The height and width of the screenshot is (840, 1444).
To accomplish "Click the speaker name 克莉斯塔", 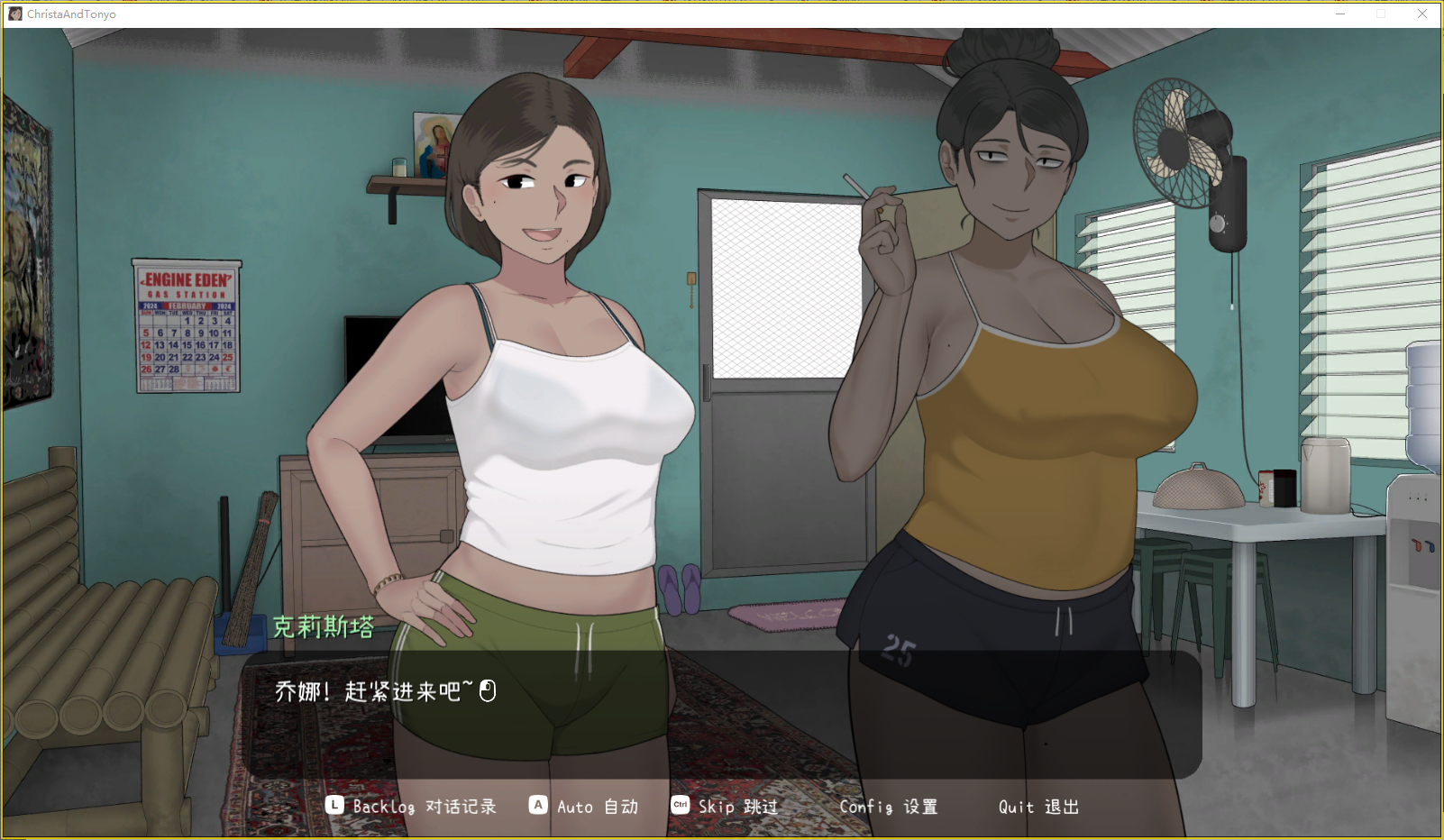I will (324, 626).
